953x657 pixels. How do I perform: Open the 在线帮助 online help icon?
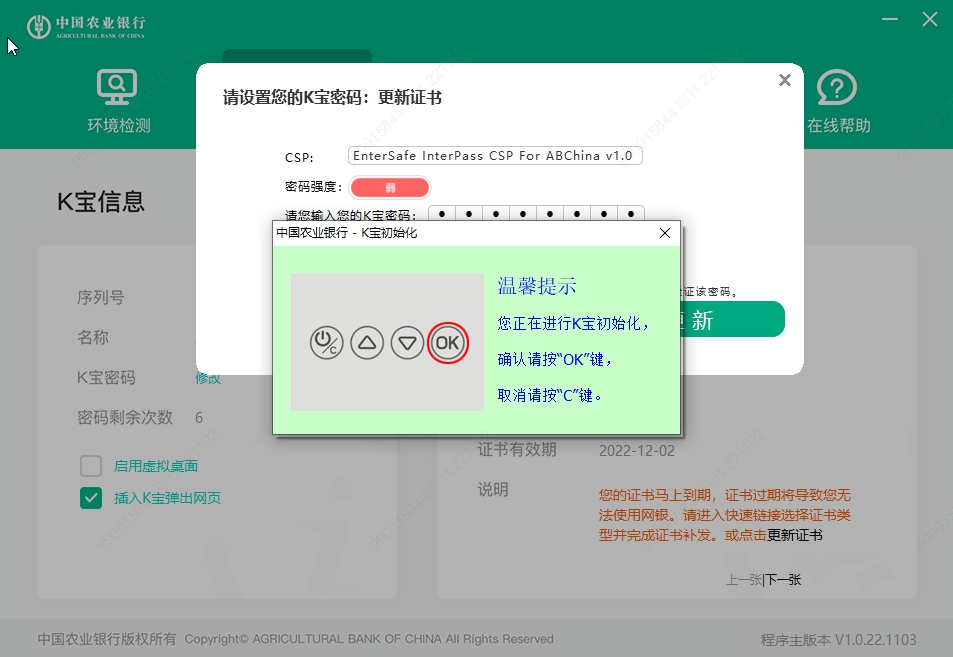[837, 87]
